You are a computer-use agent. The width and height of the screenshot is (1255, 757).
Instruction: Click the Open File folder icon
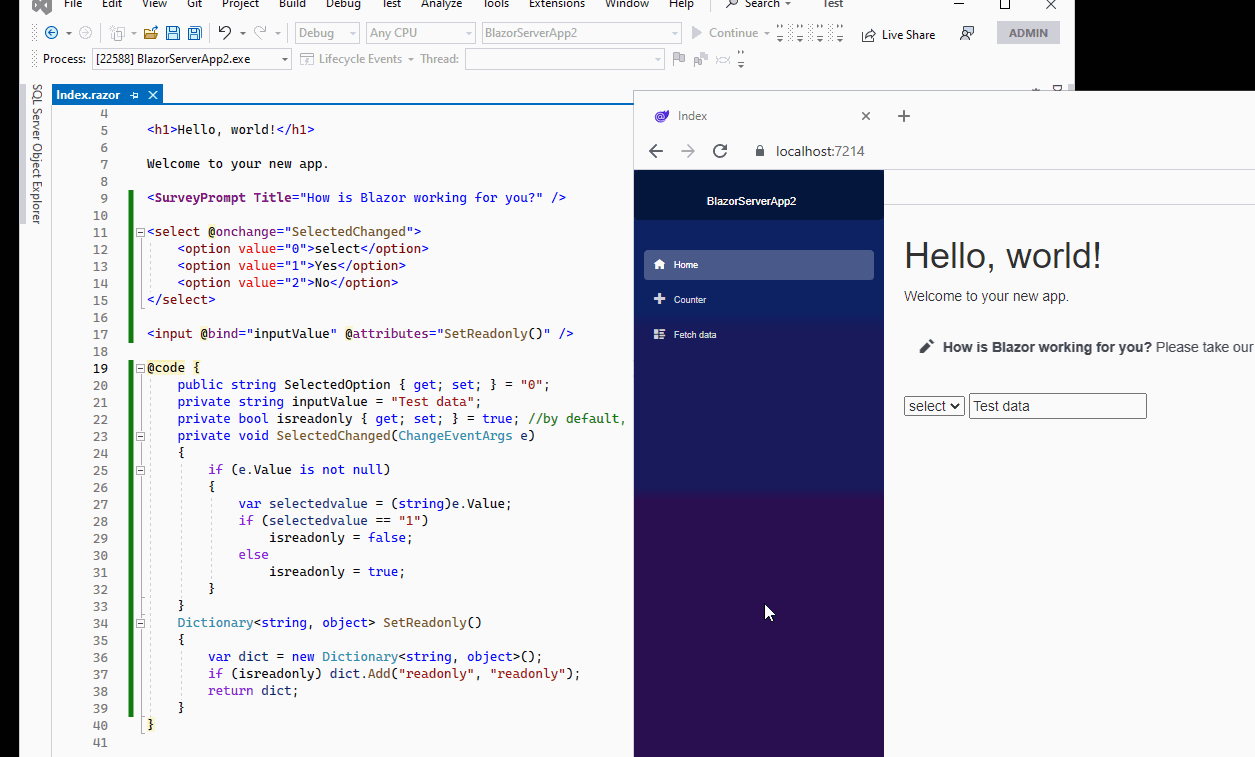[x=151, y=33]
